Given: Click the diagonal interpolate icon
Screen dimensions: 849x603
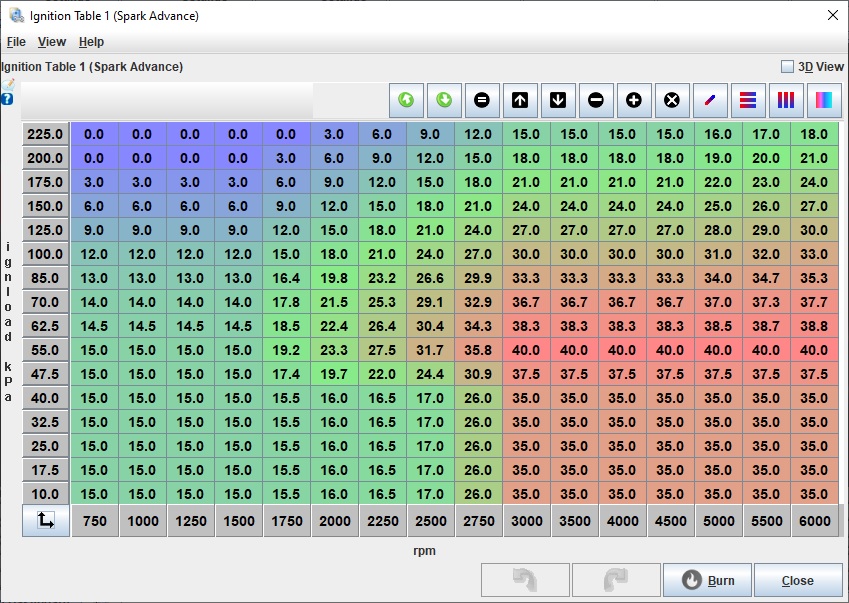Looking at the screenshot, I should 710,100.
